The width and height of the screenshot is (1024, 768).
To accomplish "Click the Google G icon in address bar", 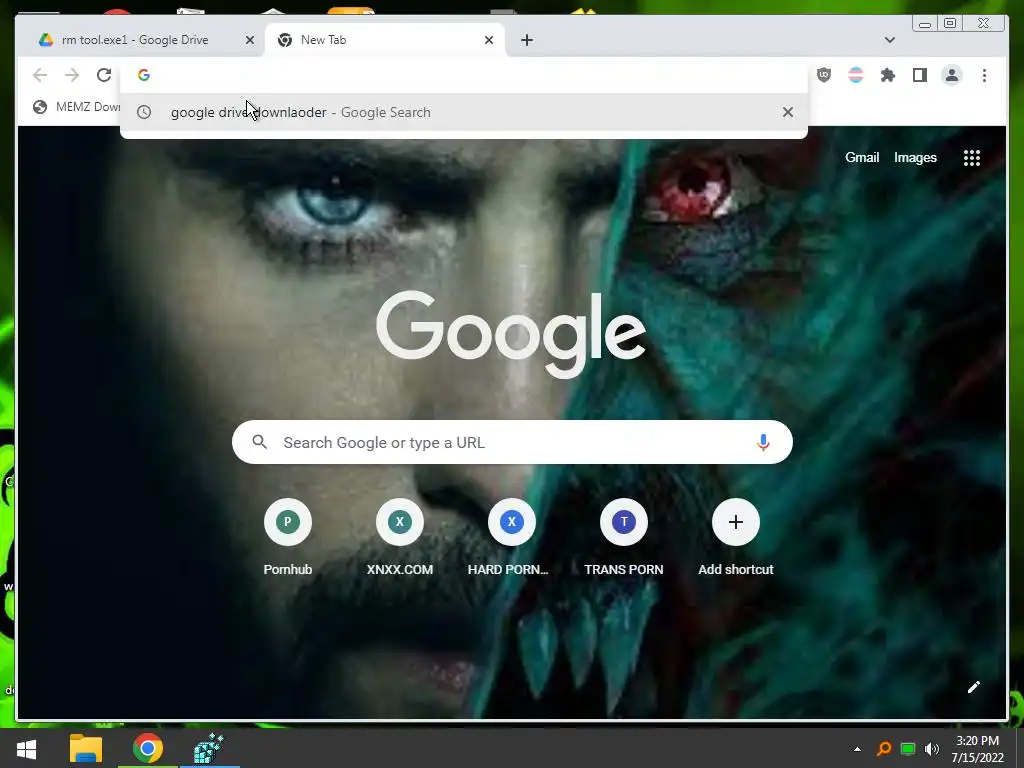I will coord(144,75).
